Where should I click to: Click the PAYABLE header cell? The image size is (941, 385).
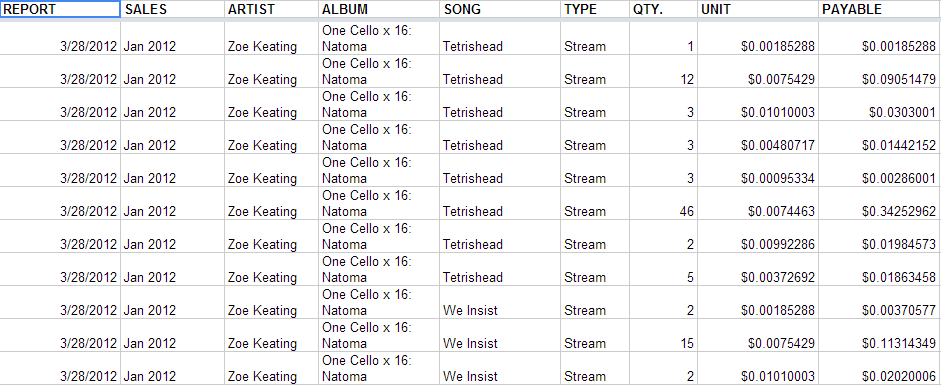[x=880, y=9]
